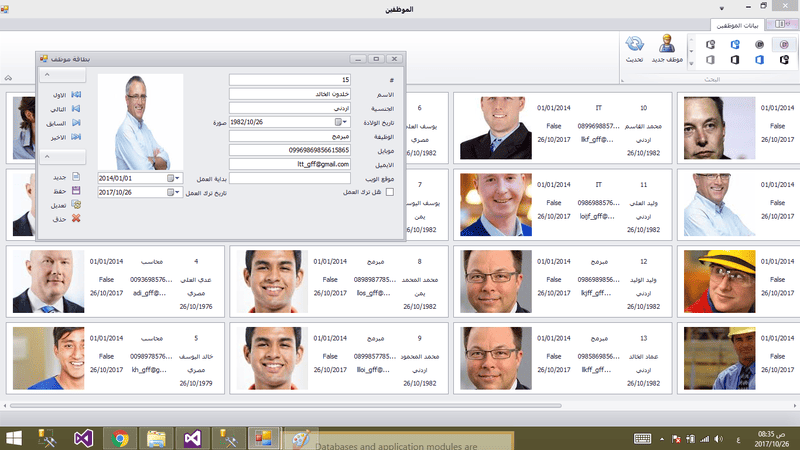Click the حذف delete label

pyautogui.click(x=60, y=219)
